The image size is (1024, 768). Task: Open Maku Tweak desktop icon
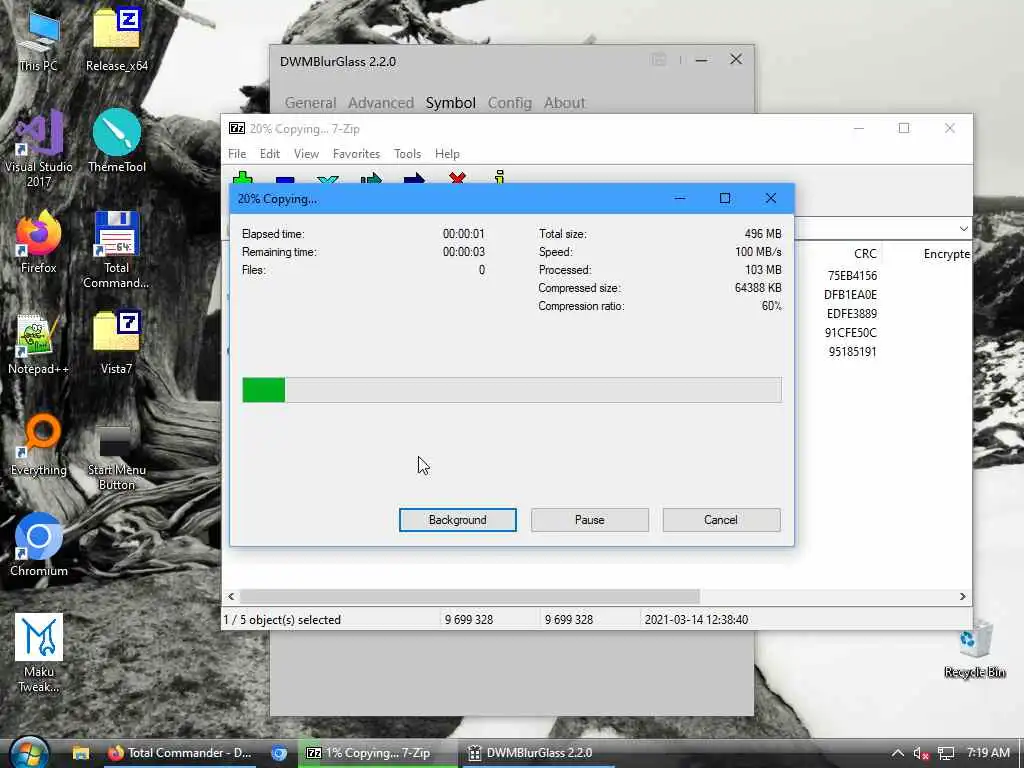tap(39, 653)
